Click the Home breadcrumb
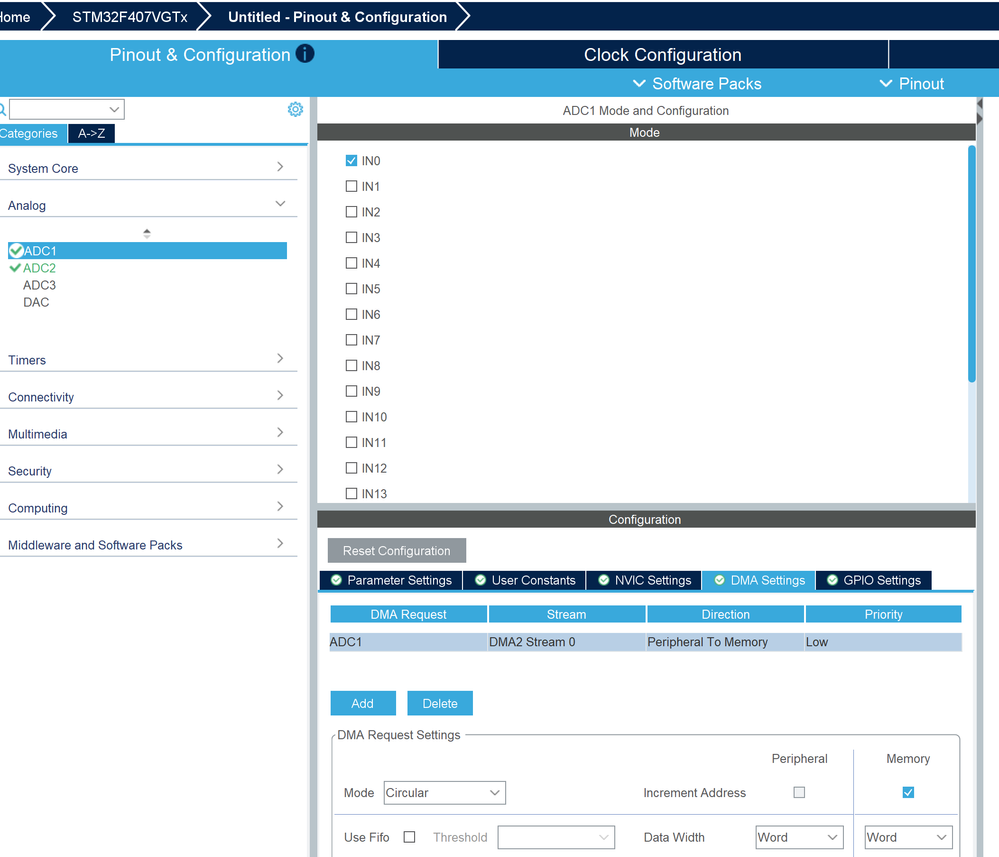The width and height of the screenshot is (999, 857). coord(16,17)
